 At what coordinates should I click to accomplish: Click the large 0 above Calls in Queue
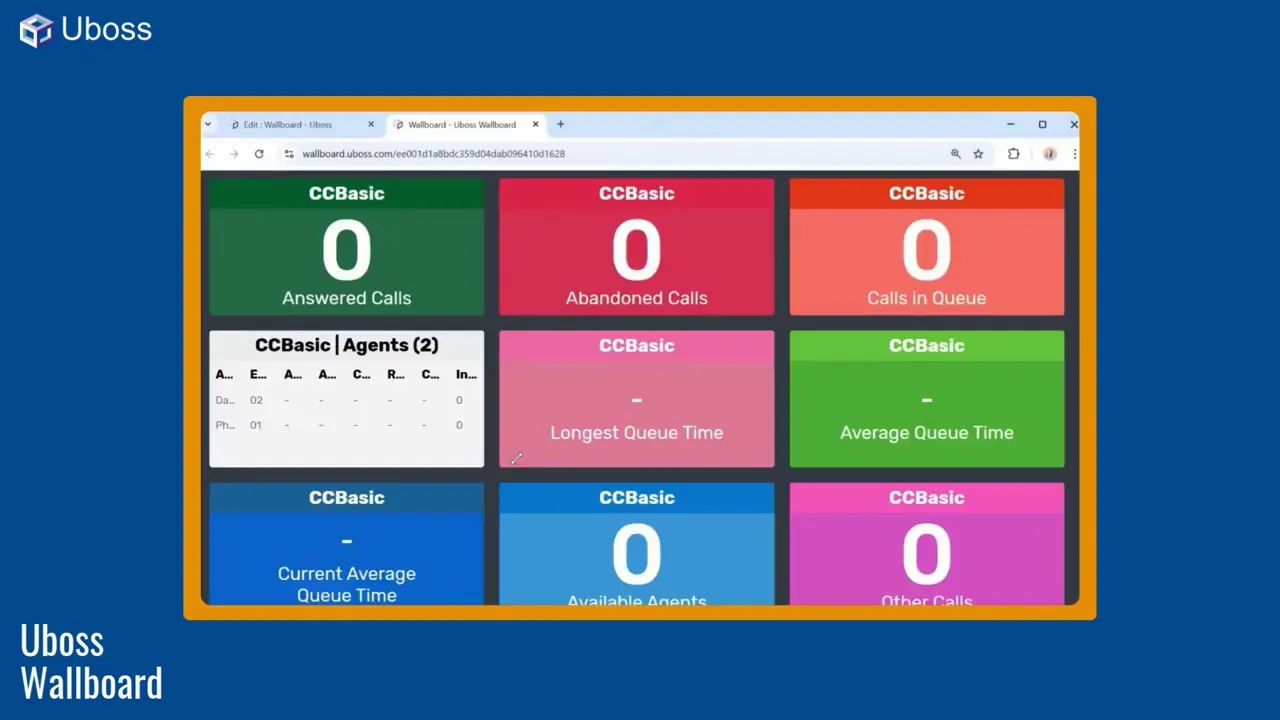coord(926,250)
